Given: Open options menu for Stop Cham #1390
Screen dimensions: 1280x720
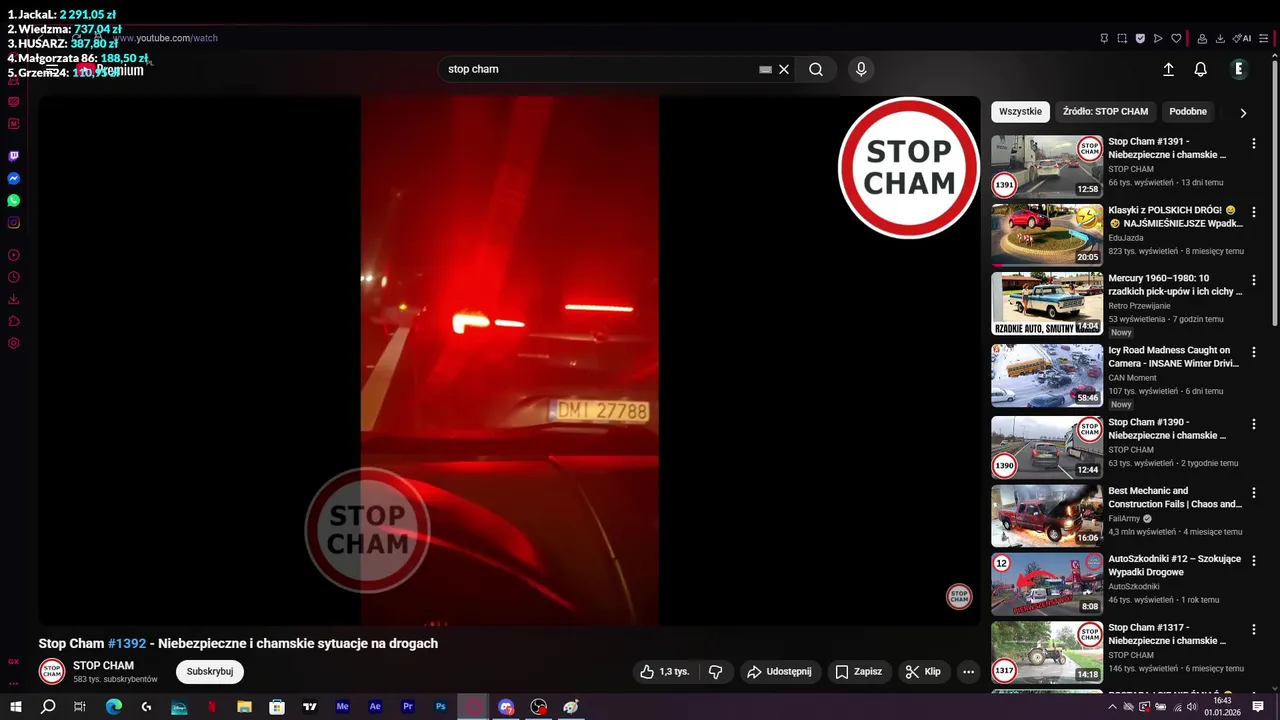Looking at the screenshot, I should pyautogui.click(x=1254, y=425).
